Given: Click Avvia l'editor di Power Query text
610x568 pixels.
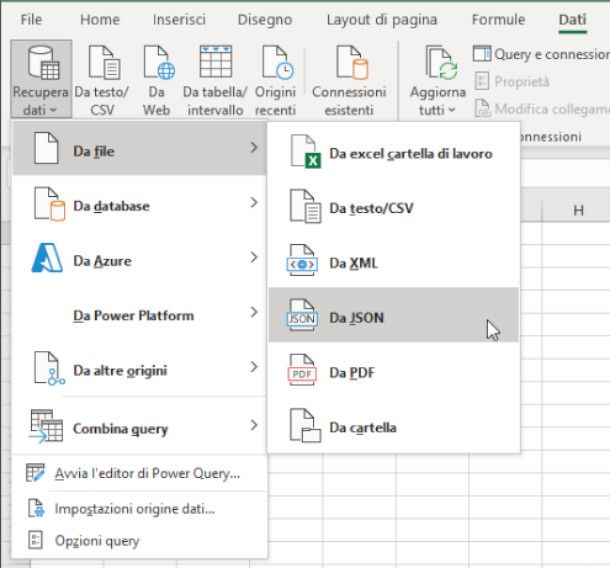Looking at the screenshot, I should pyautogui.click(x=147, y=473).
